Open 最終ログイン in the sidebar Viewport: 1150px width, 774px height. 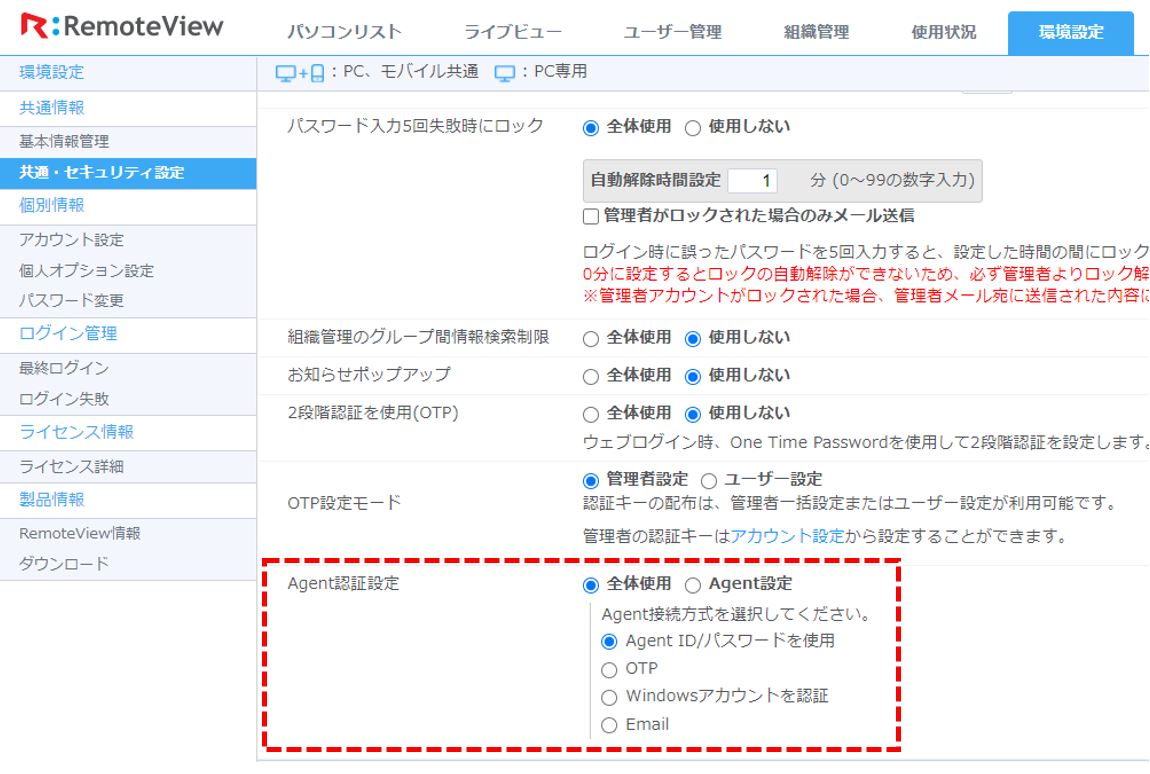click(64, 368)
